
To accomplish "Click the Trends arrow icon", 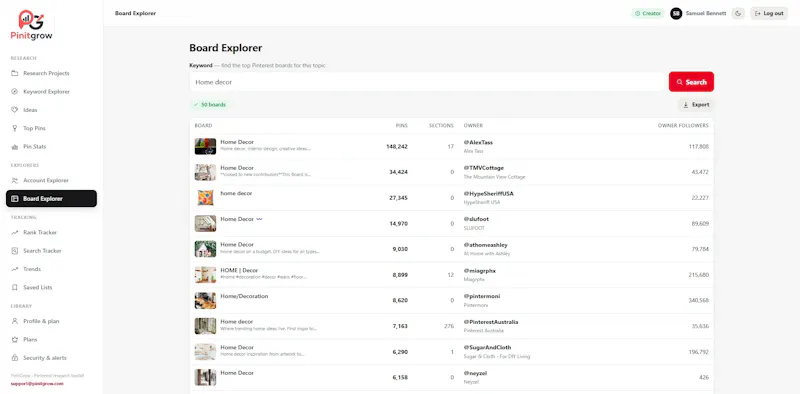I will click(x=14, y=269).
